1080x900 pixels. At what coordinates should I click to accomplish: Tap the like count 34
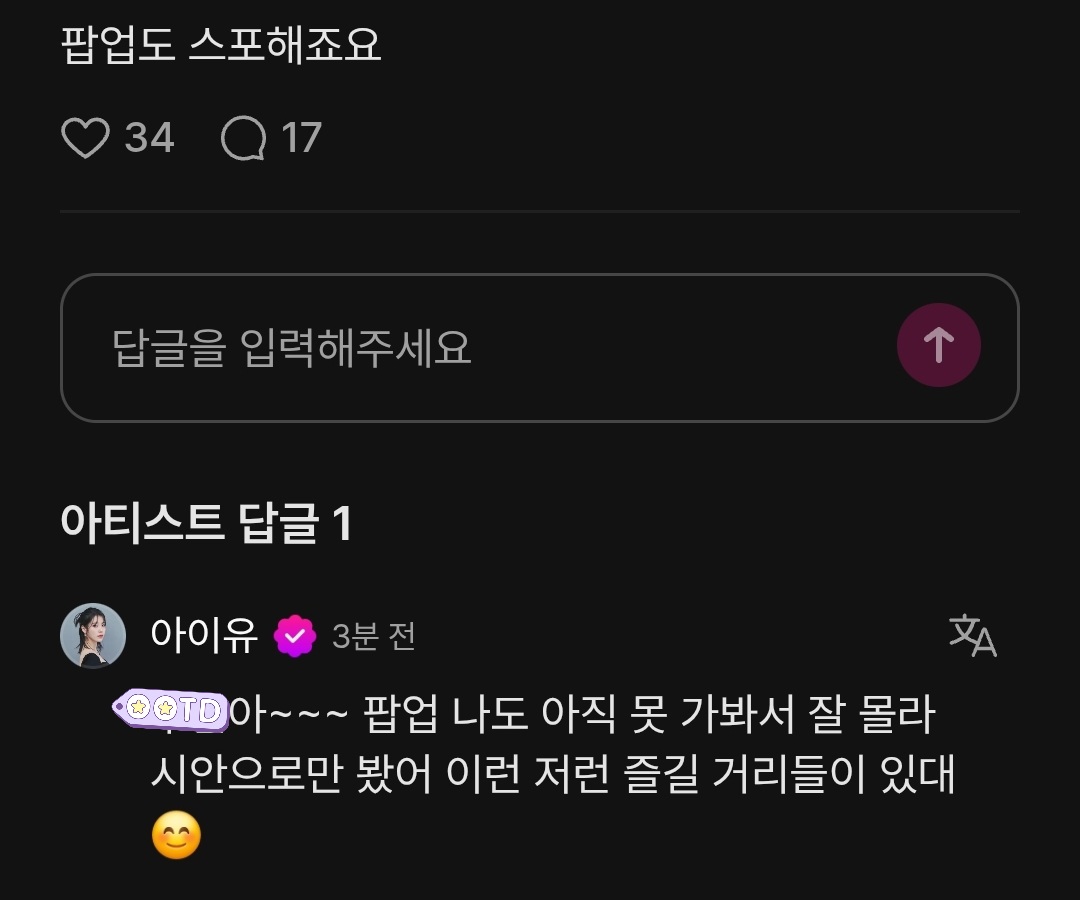coord(149,138)
